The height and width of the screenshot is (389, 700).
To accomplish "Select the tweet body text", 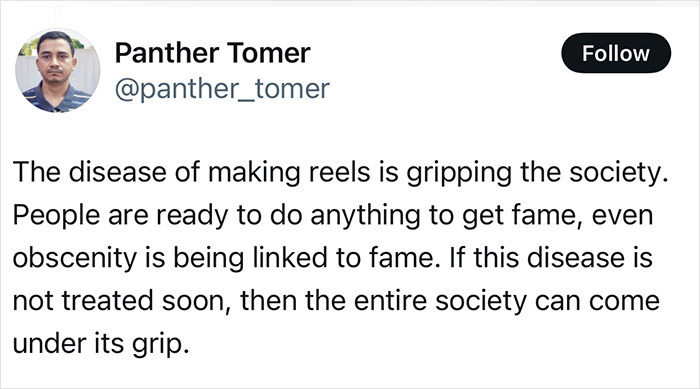I will point(340,258).
